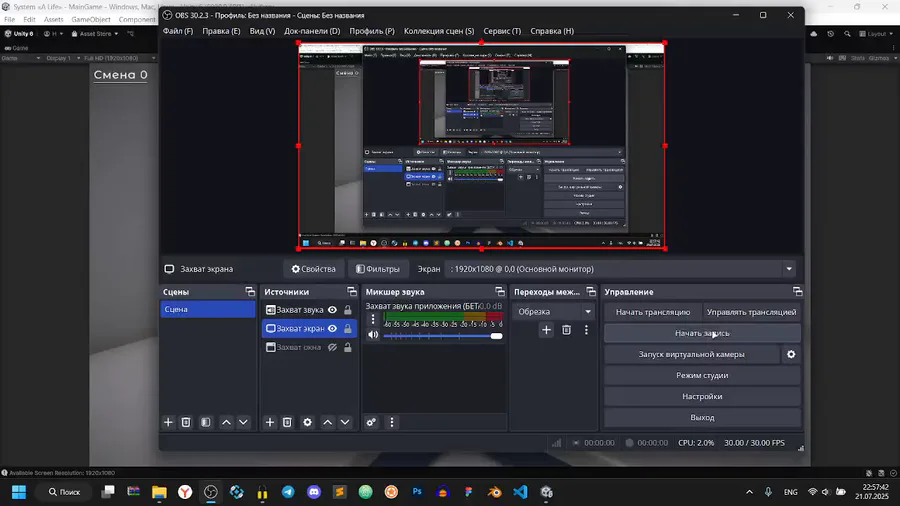This screenshot has width=900, height=506.
Task: Open options dots beside the volume meter
Action: click(373, 318)
